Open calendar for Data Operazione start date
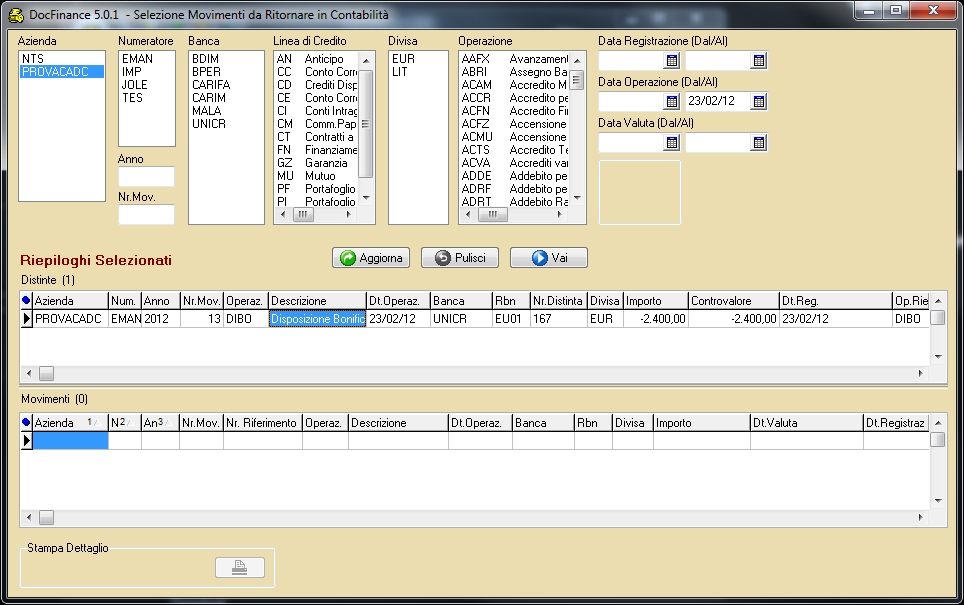Viewport: 964px width, 605px height. 672,102
